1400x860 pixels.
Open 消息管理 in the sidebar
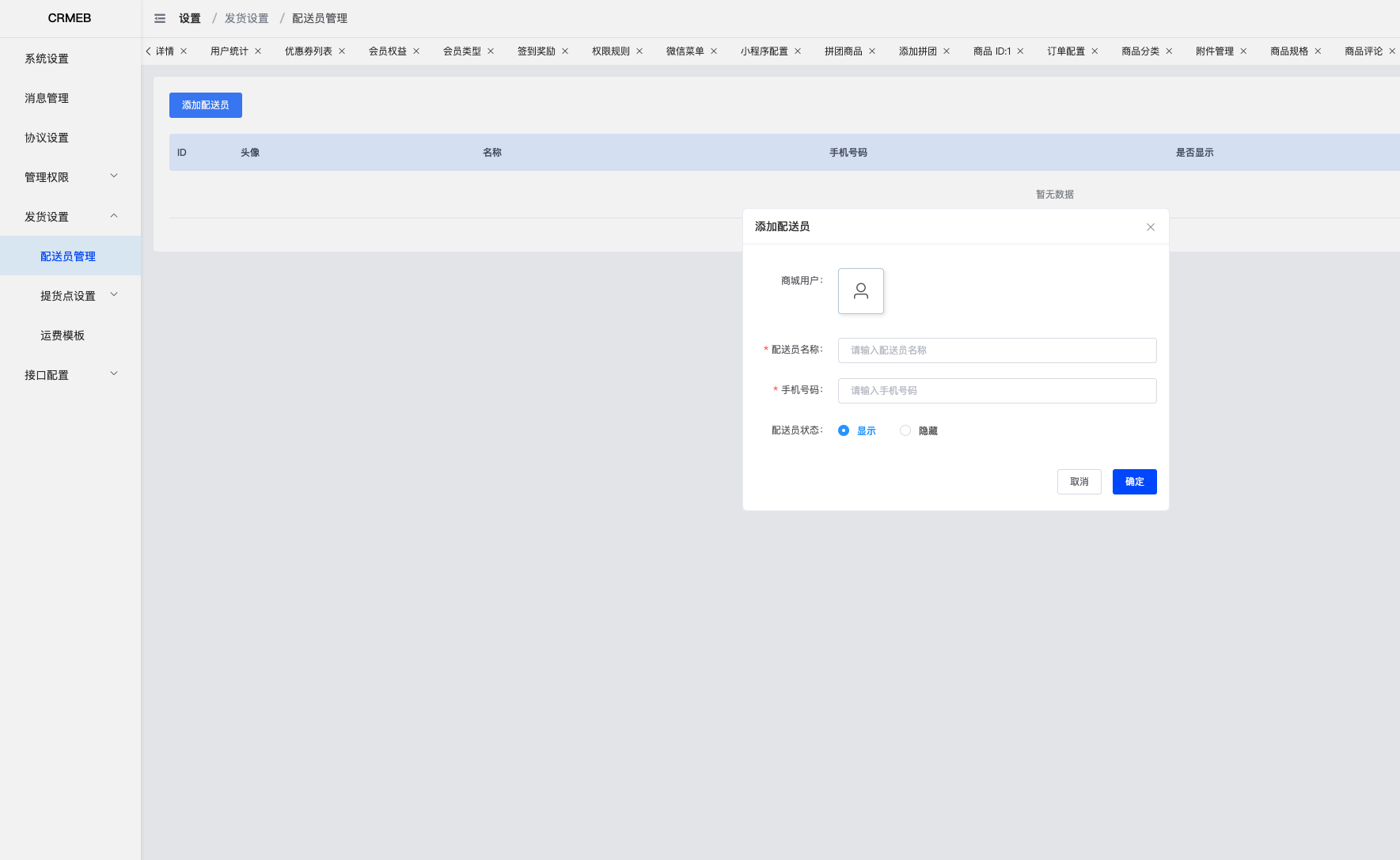(70, 97)
